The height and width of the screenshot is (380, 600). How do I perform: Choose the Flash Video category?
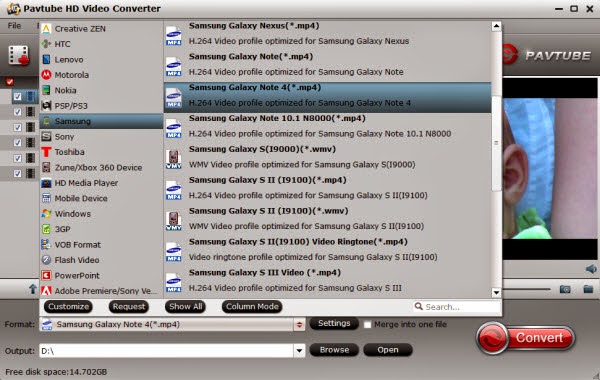coord(101,260)
